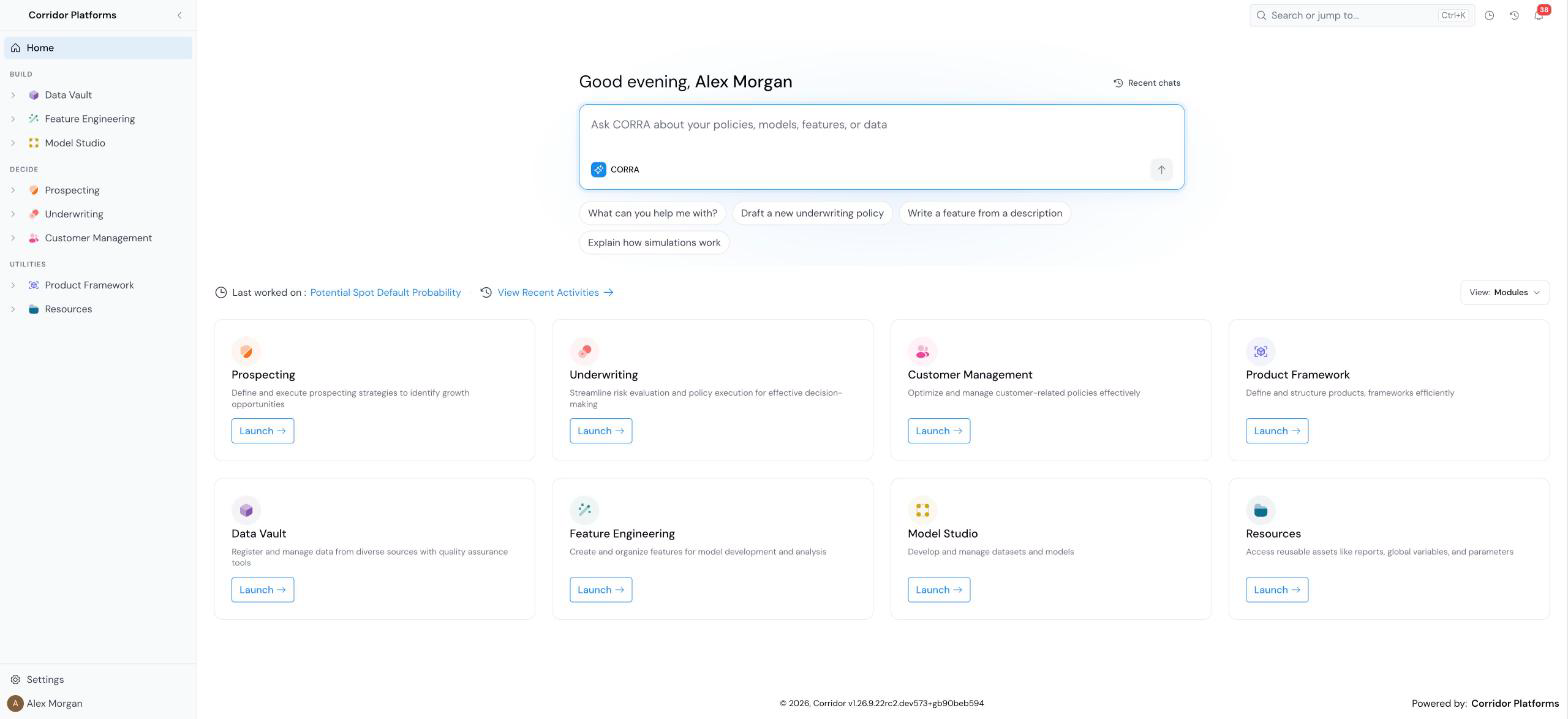Launch the Feature Engineering module
This screenshot has height=719, width=1568.
pyautogui.click(x=601, y=590)
